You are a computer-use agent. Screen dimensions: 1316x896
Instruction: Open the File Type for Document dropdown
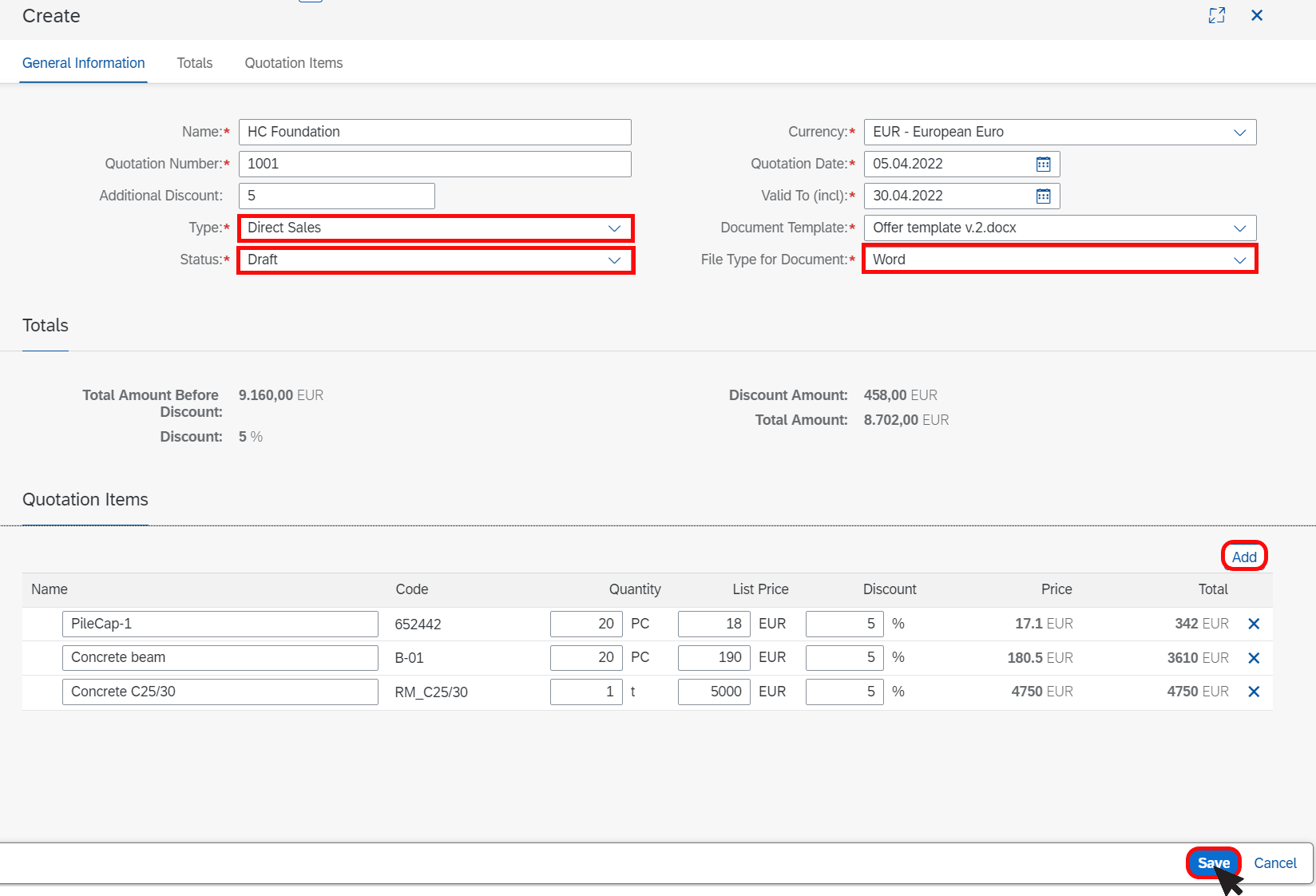pos(1239,260)
